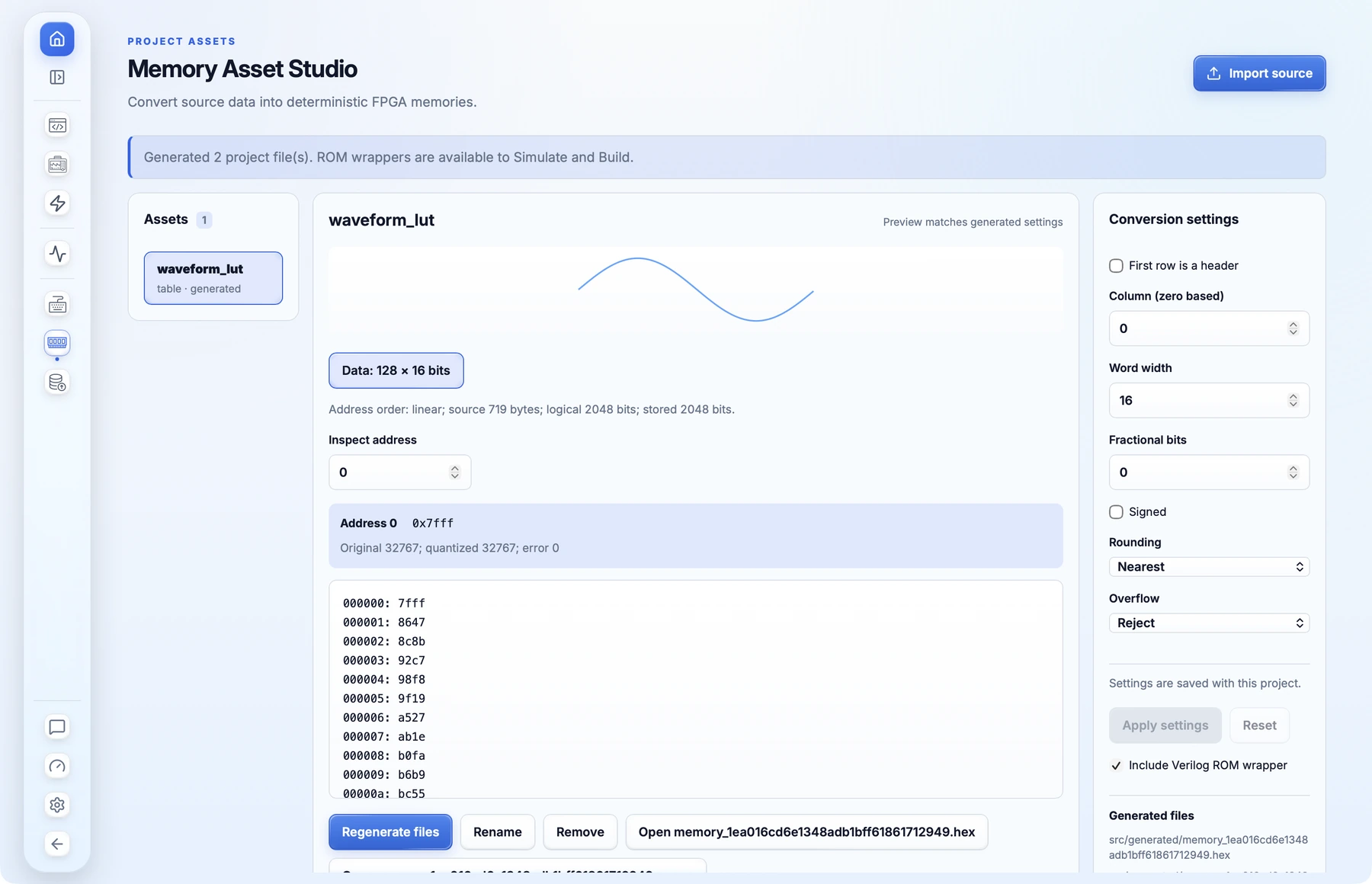This screenshot has height=884, width=1372.
Task: Click the hex line 000003: 92c7
Action: click(384, 661)
